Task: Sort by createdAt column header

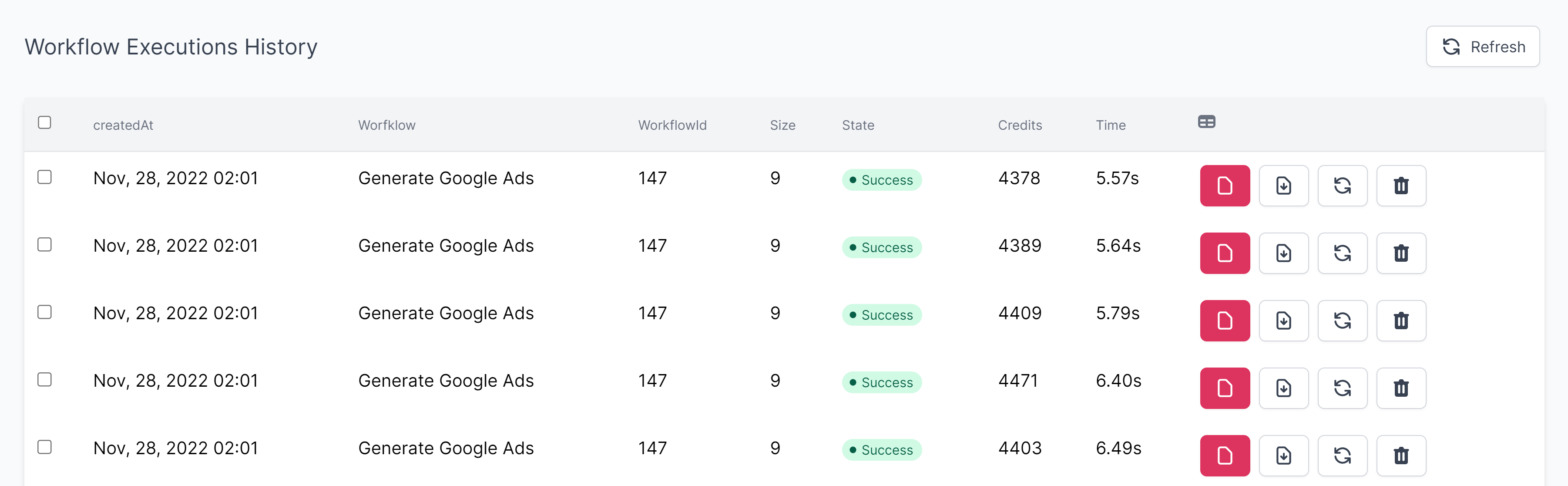Action: (x=123, y=125)
